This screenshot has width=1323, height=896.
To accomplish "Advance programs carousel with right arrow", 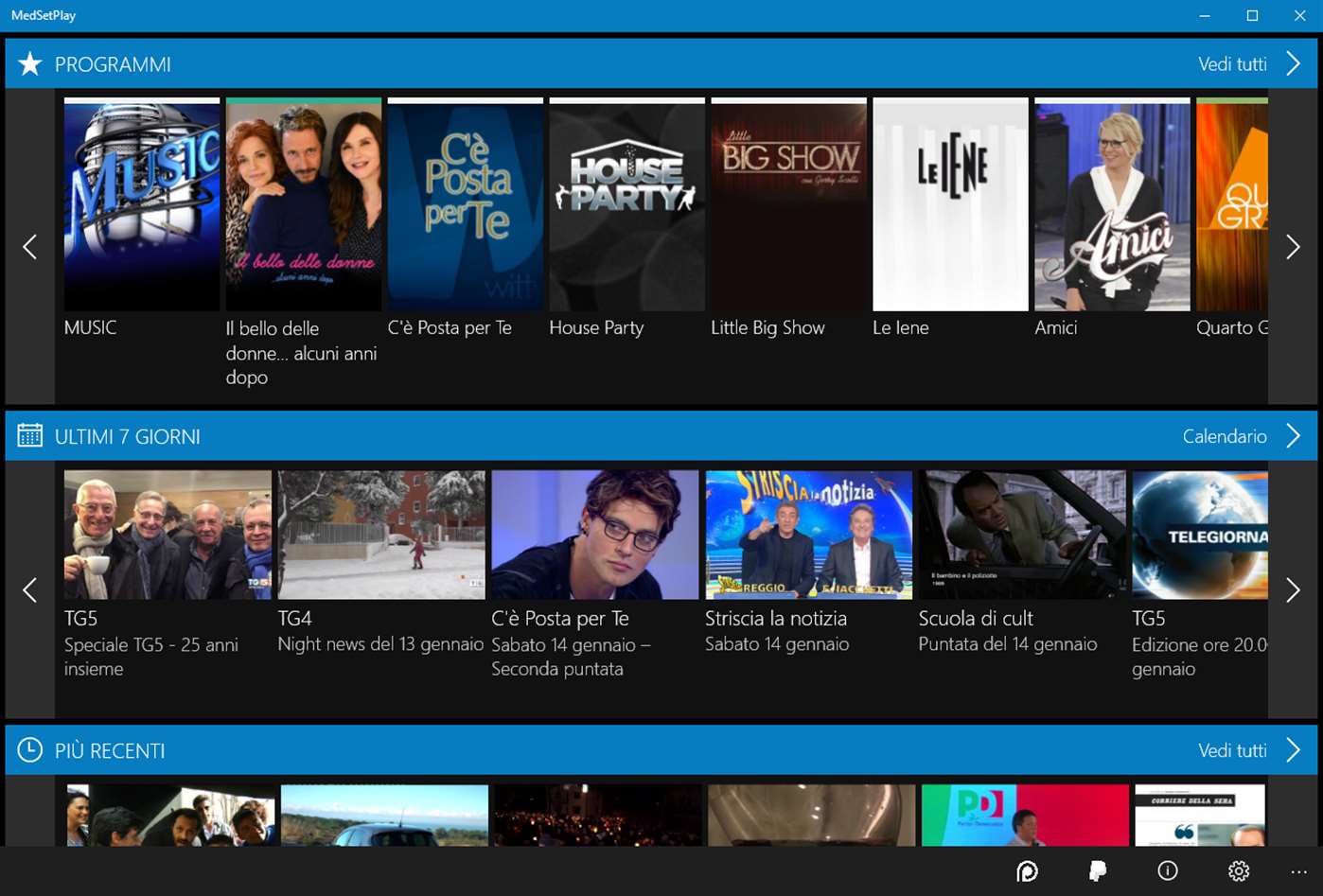I will point(1293,247).
